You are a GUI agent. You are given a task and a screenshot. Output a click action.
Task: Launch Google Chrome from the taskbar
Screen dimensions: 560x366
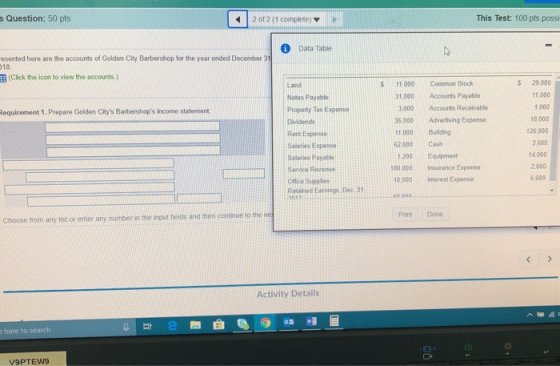pos(265,323)
